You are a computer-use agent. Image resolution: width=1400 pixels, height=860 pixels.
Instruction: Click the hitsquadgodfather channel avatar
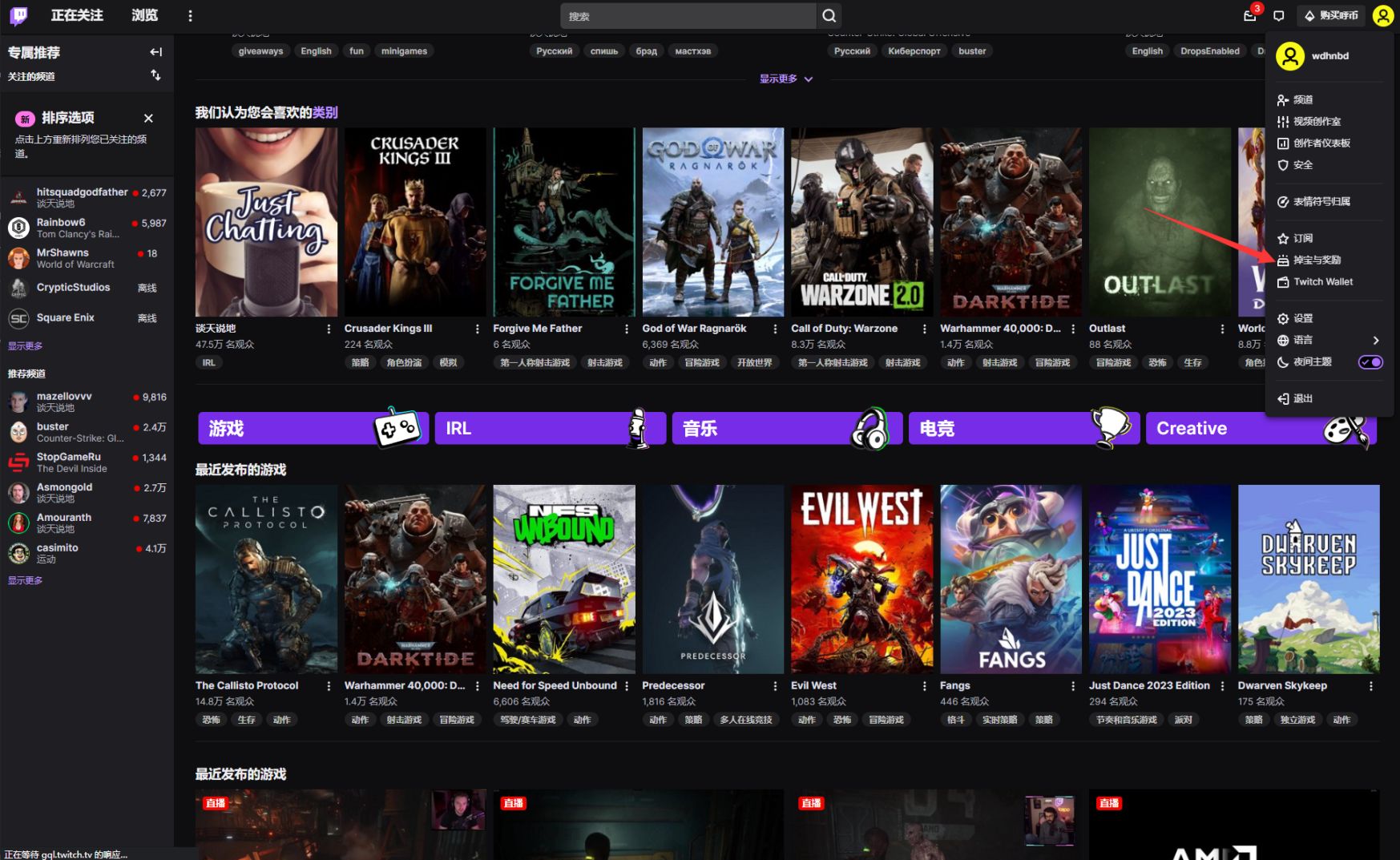[18, 198]
